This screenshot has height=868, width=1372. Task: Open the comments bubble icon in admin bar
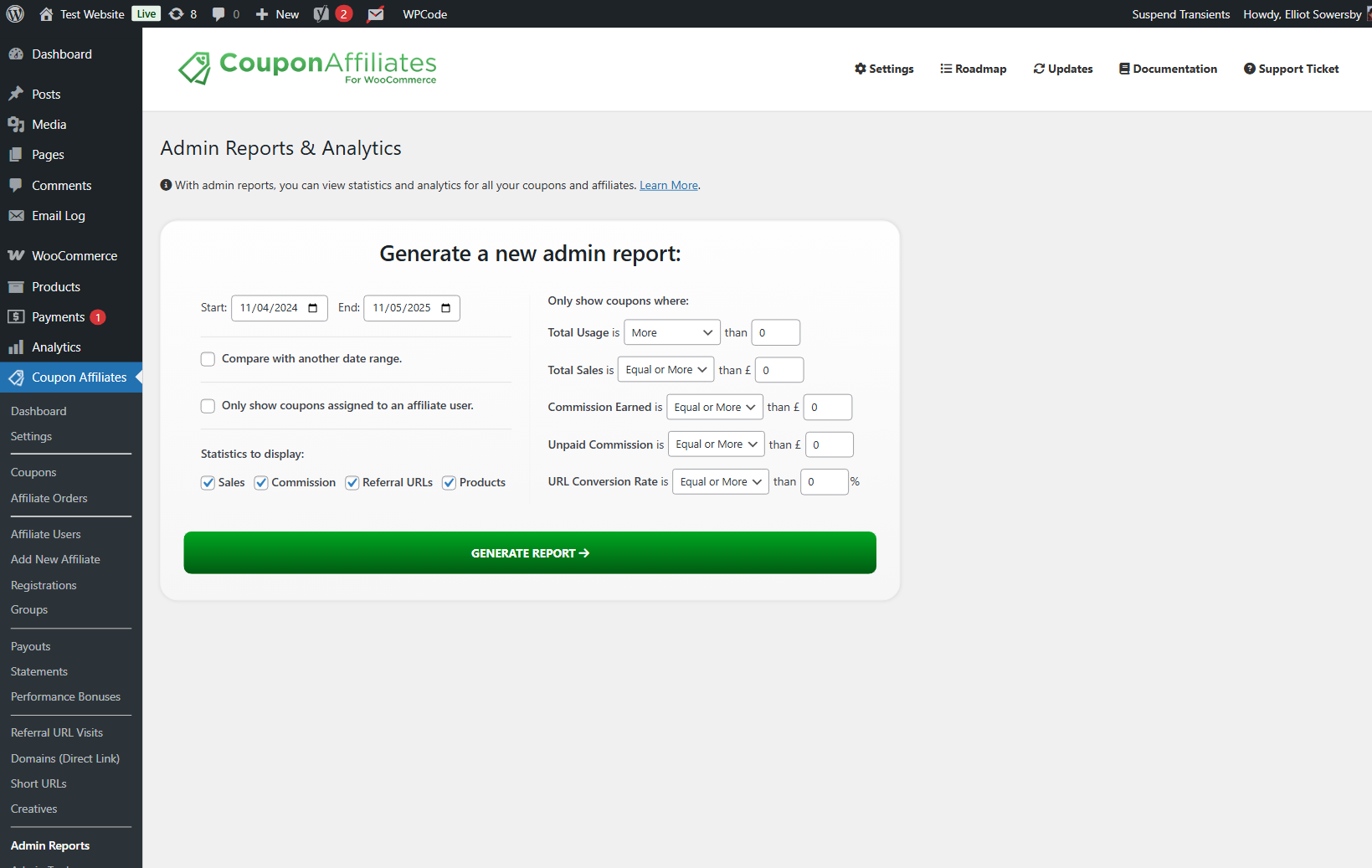pyautogui.click(x=218, y=14)
